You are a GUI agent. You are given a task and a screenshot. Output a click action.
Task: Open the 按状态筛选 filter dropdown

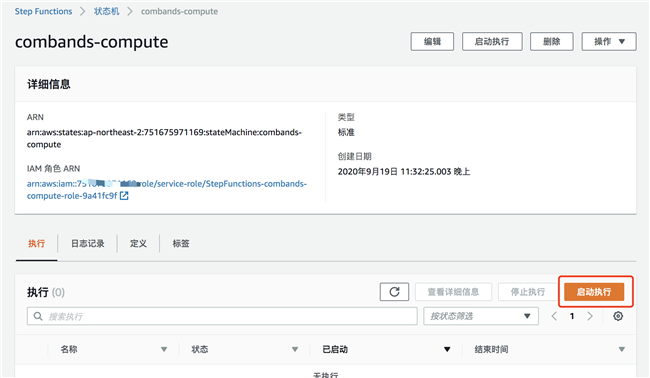click(481, 316)
